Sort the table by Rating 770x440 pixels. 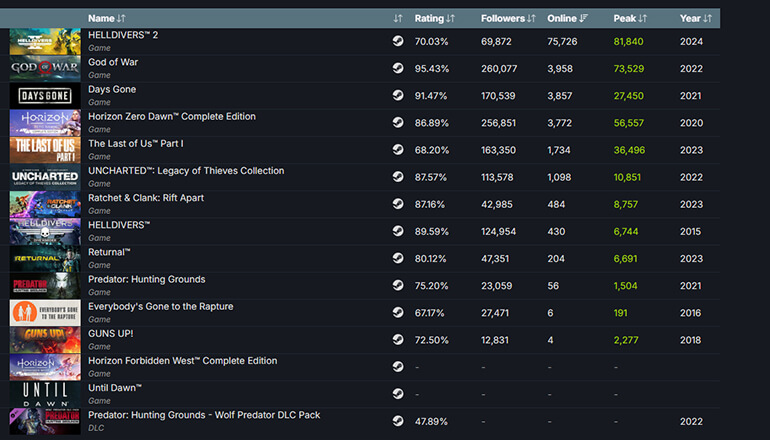coord(435,18)
